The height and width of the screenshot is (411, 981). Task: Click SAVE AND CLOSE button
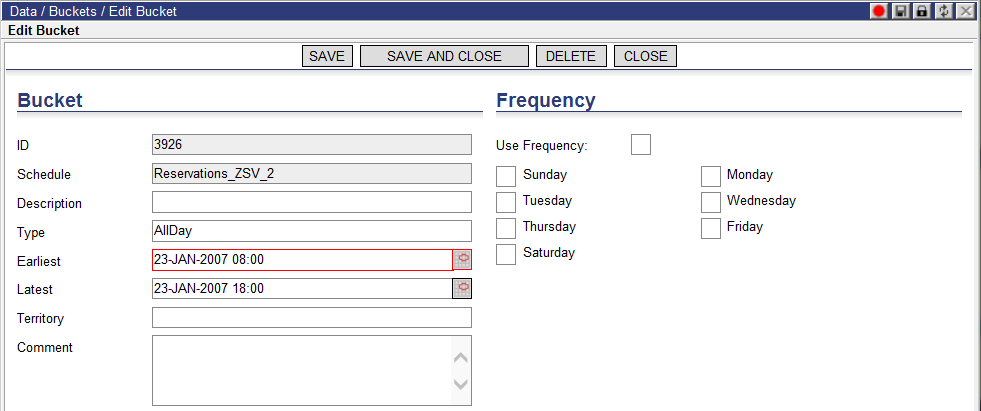coord(444,56)
